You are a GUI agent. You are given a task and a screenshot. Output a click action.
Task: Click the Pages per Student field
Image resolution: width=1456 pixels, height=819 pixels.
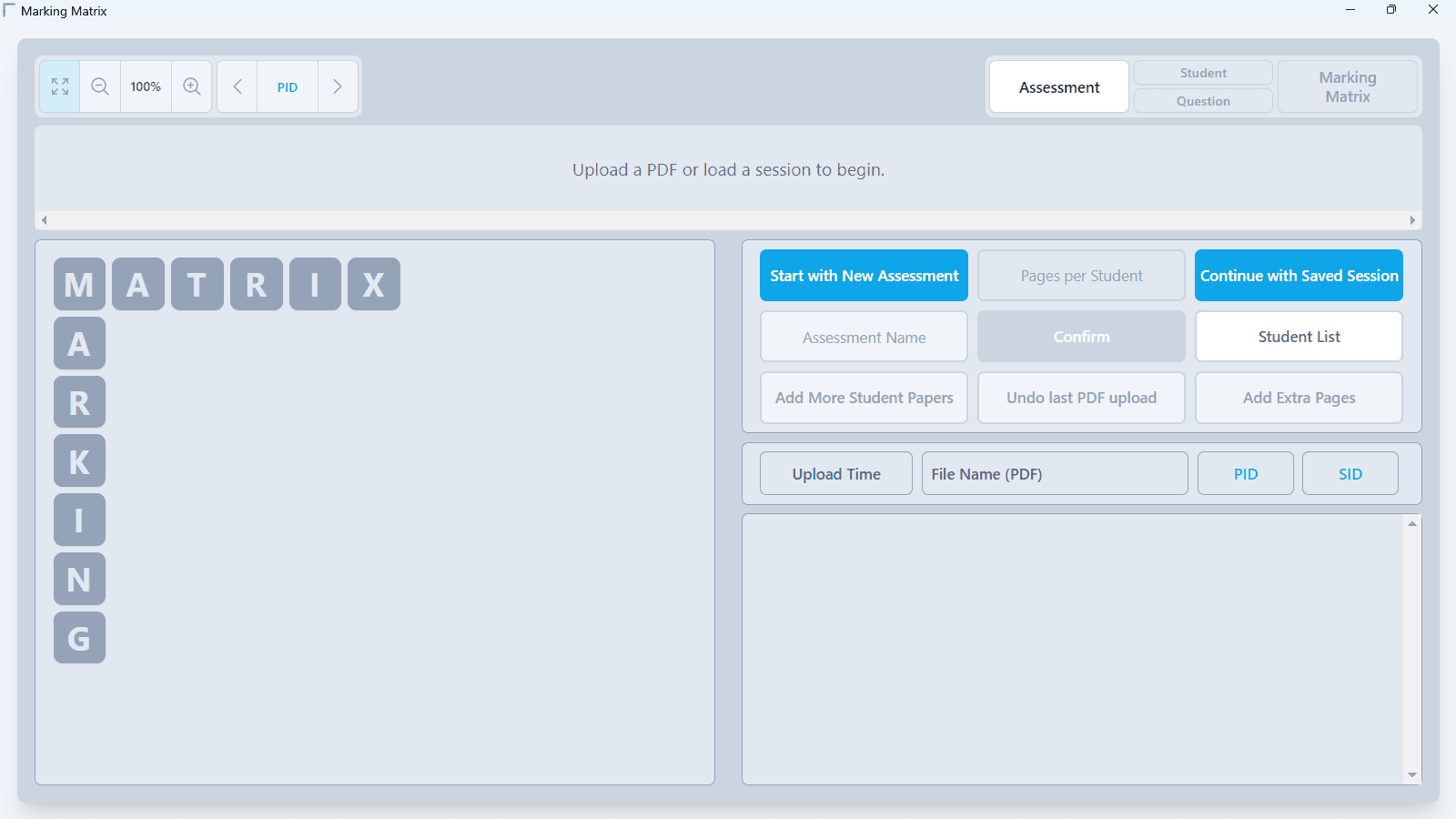(1081, 276)
